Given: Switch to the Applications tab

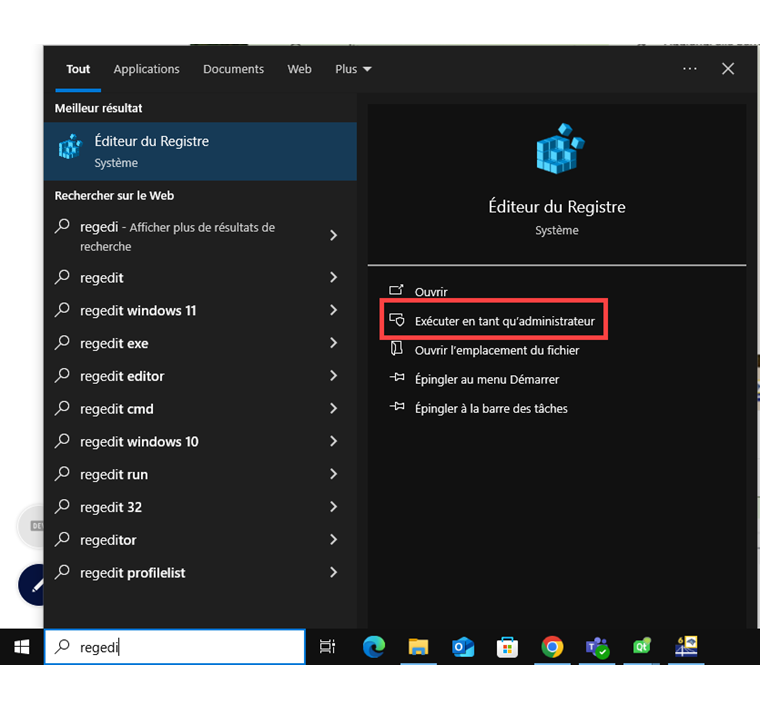Looking at the screenshot, I should coord(146,69).
